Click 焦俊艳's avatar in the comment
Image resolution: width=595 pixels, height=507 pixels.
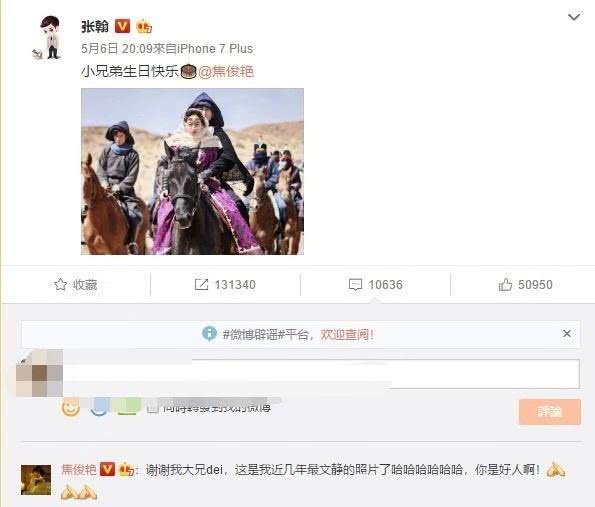(36, 480)
